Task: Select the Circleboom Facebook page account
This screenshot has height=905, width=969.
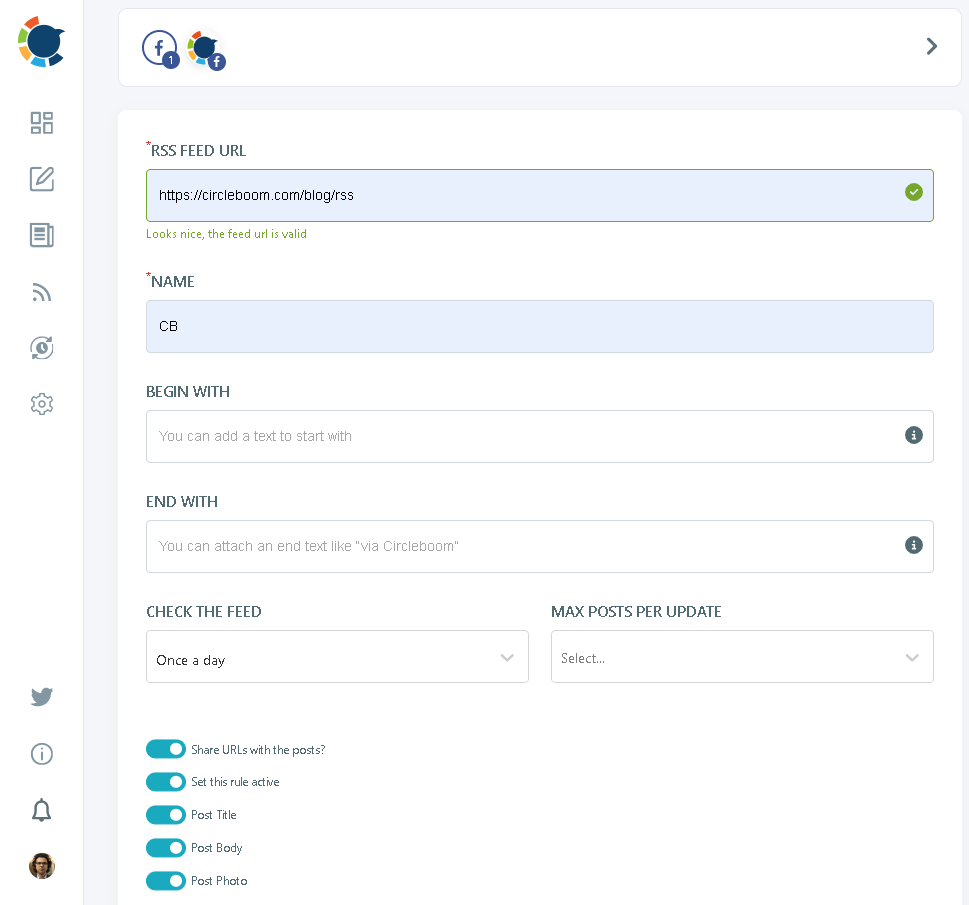Action: pyautogui.click(x=204, y=47)
